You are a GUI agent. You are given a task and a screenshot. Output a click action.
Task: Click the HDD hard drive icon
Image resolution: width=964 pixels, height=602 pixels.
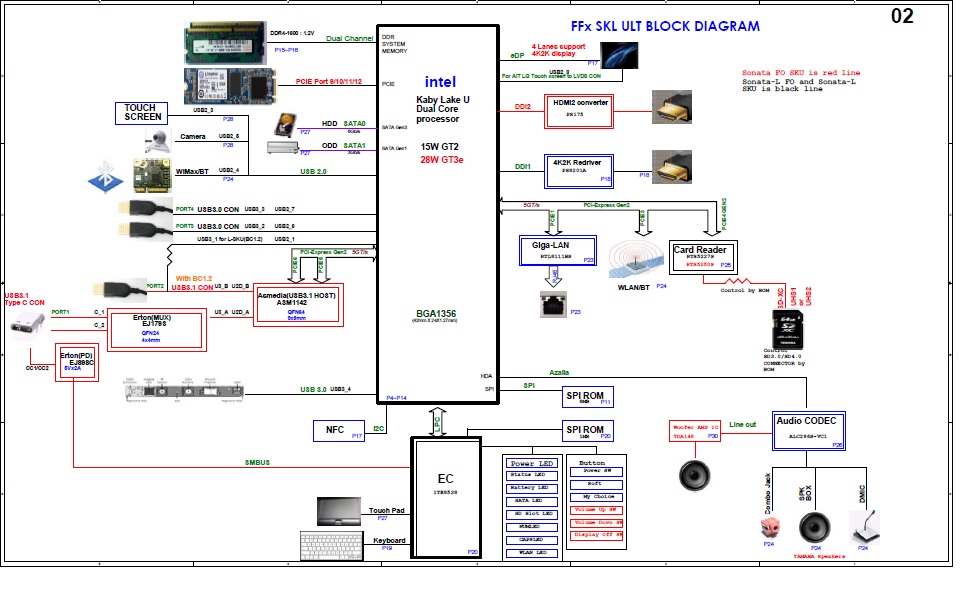point(285,124)
